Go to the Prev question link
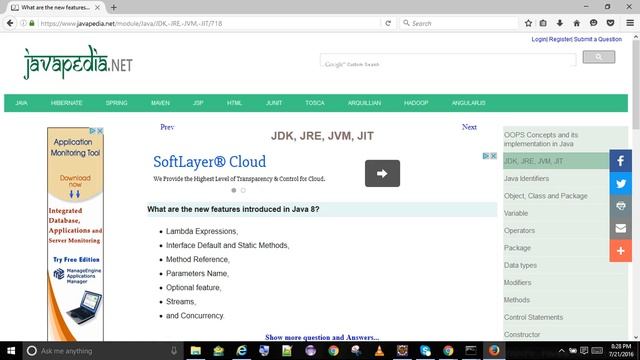Viewport: 640px width, 360px height. point(167,127)
